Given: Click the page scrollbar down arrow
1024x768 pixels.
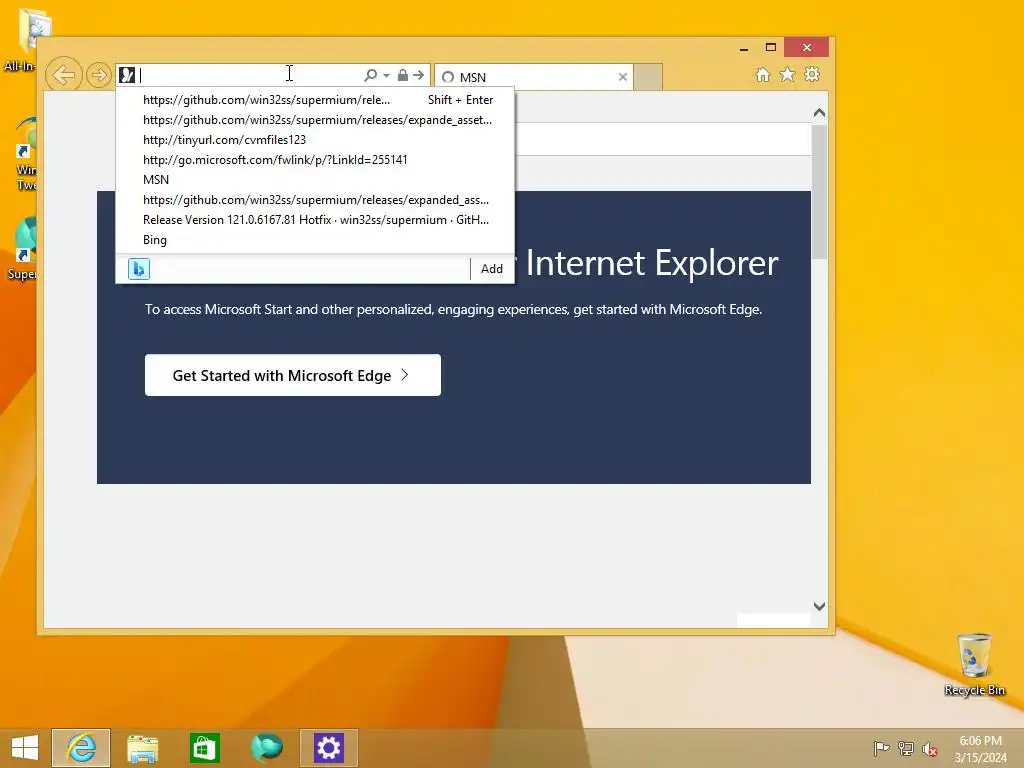Looking at the screenshot, I should click(819, 607).
